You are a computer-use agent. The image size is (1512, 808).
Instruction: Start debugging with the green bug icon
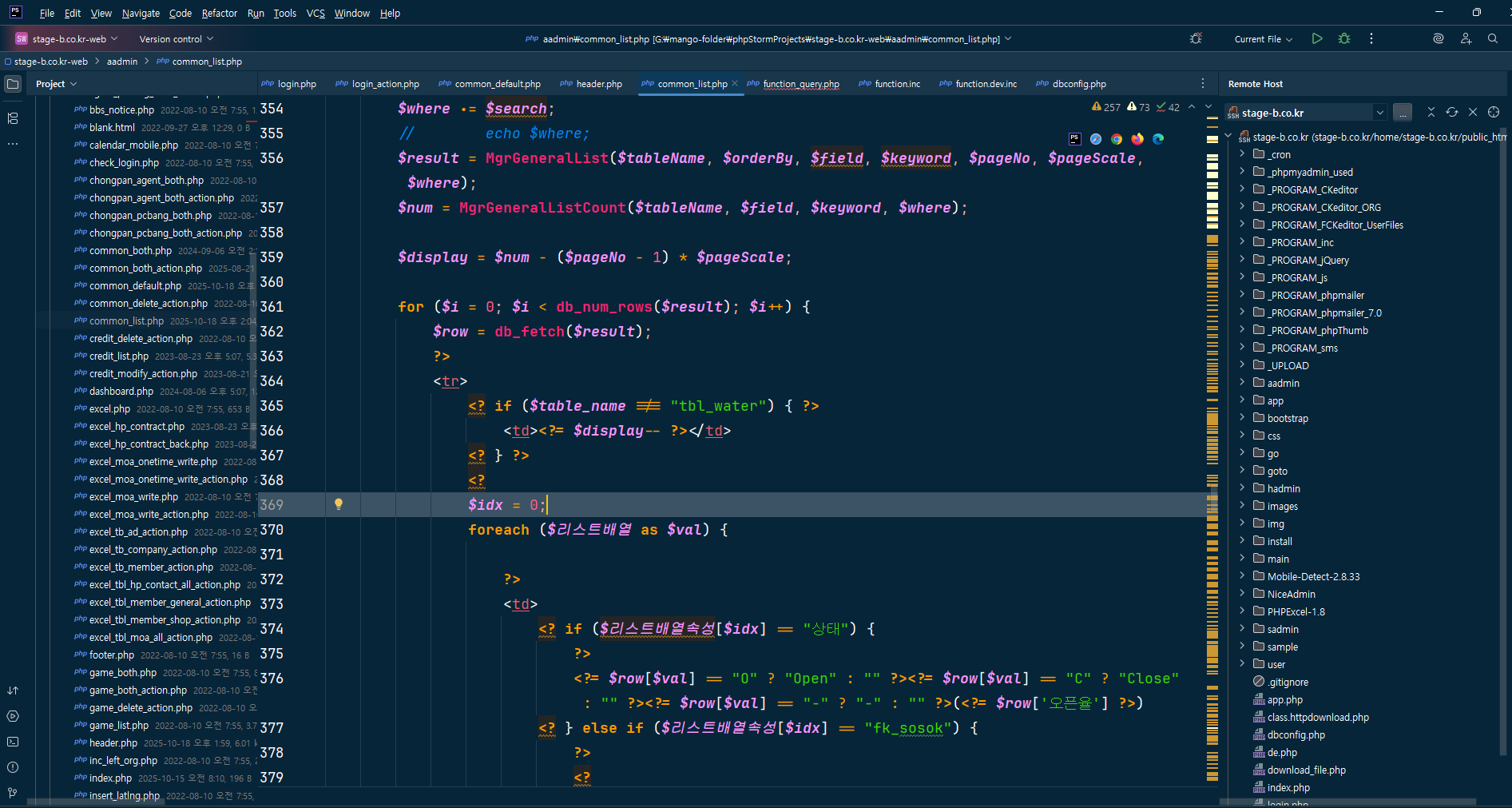(1344, 38)
